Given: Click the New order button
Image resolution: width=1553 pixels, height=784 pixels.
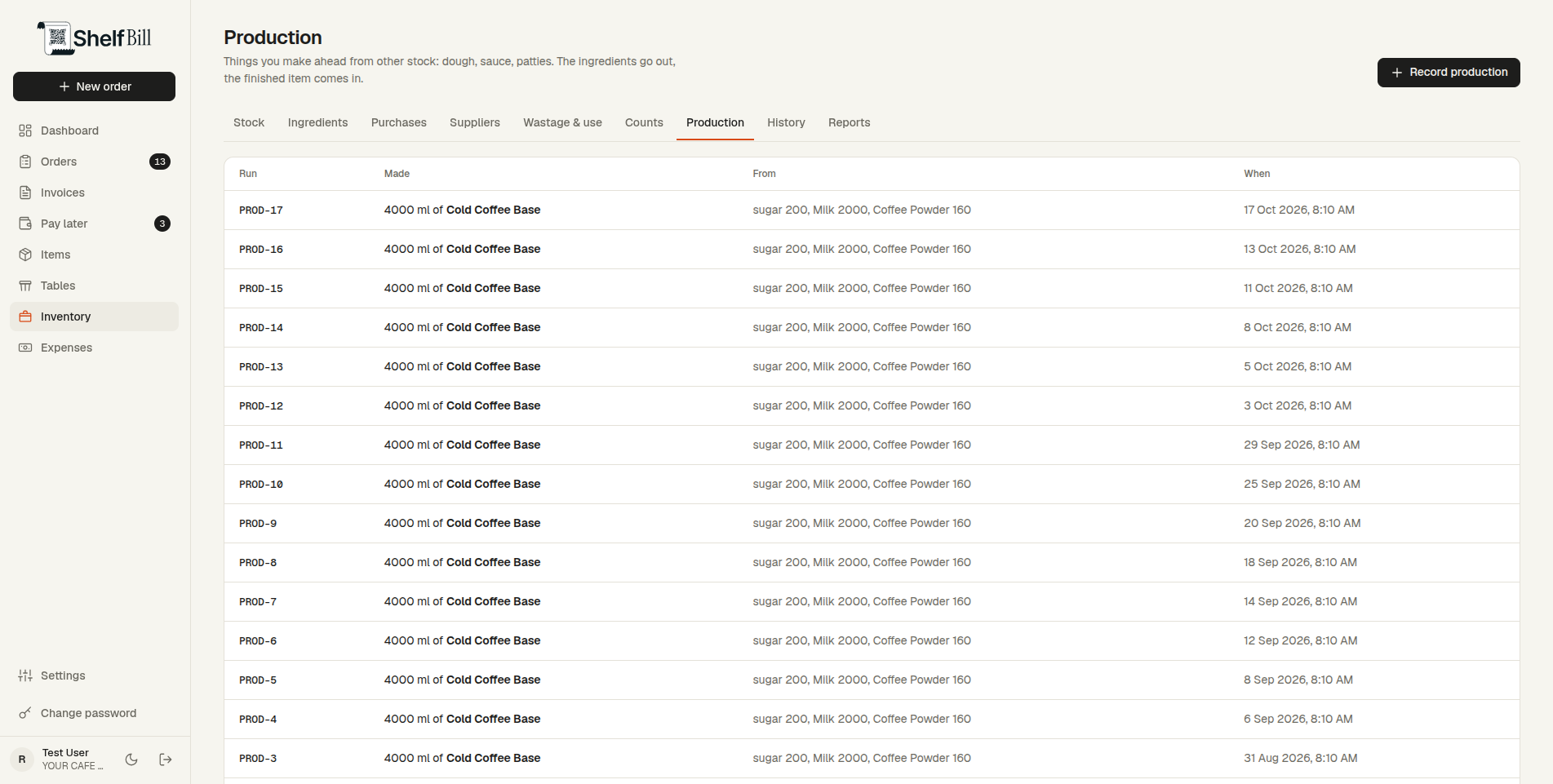Looking at the screenshot, I should point(94,86).
